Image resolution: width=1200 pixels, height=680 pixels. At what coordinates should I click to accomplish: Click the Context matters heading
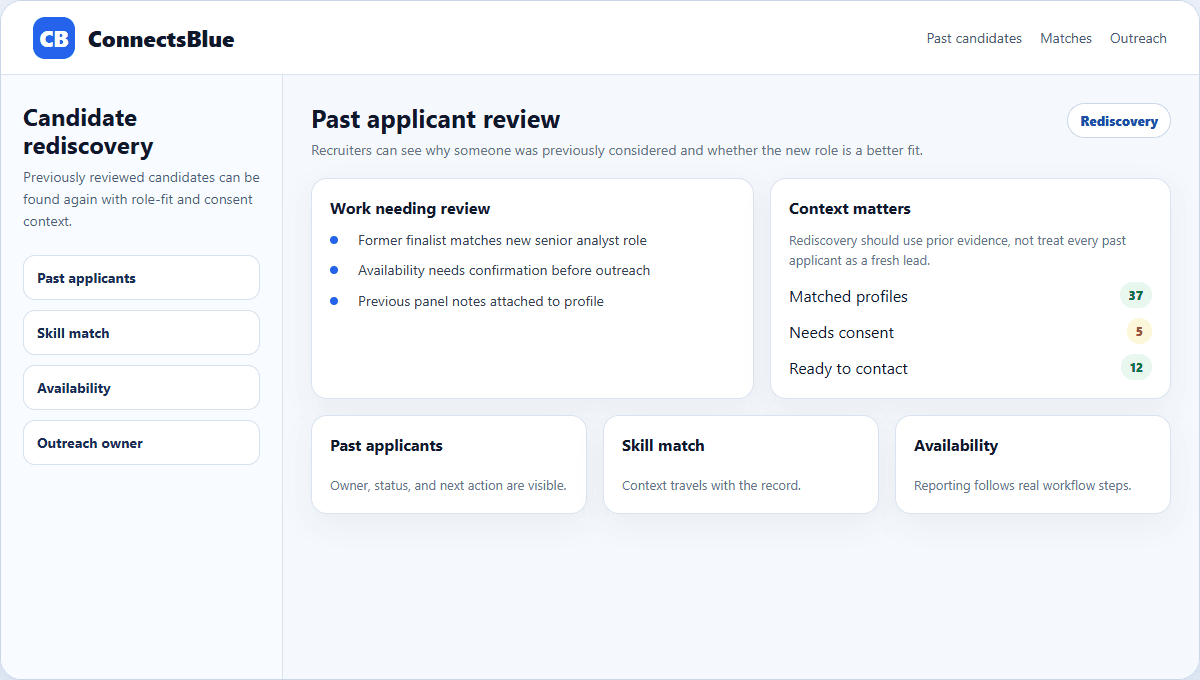[x=850, y=209]
